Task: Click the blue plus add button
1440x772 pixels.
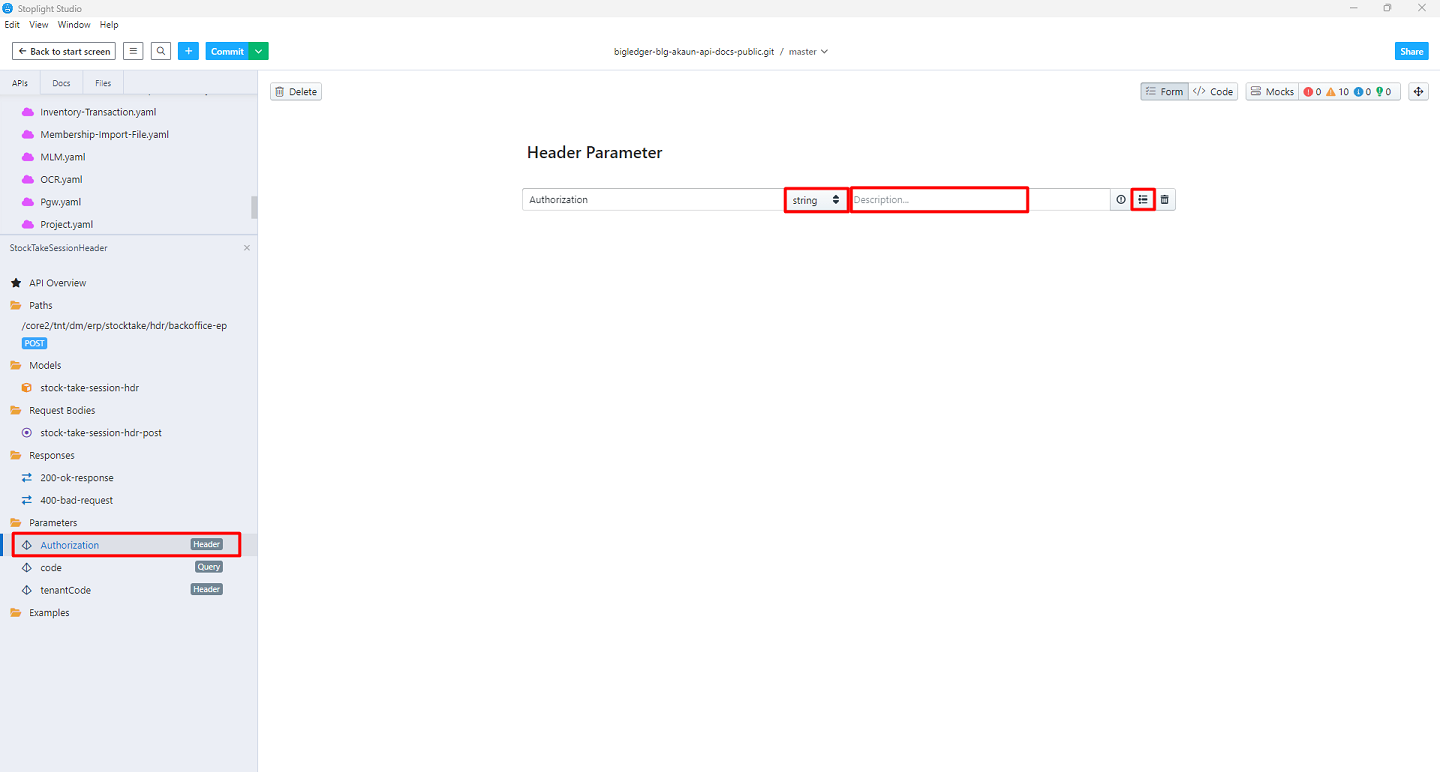Action: point(189,51)
